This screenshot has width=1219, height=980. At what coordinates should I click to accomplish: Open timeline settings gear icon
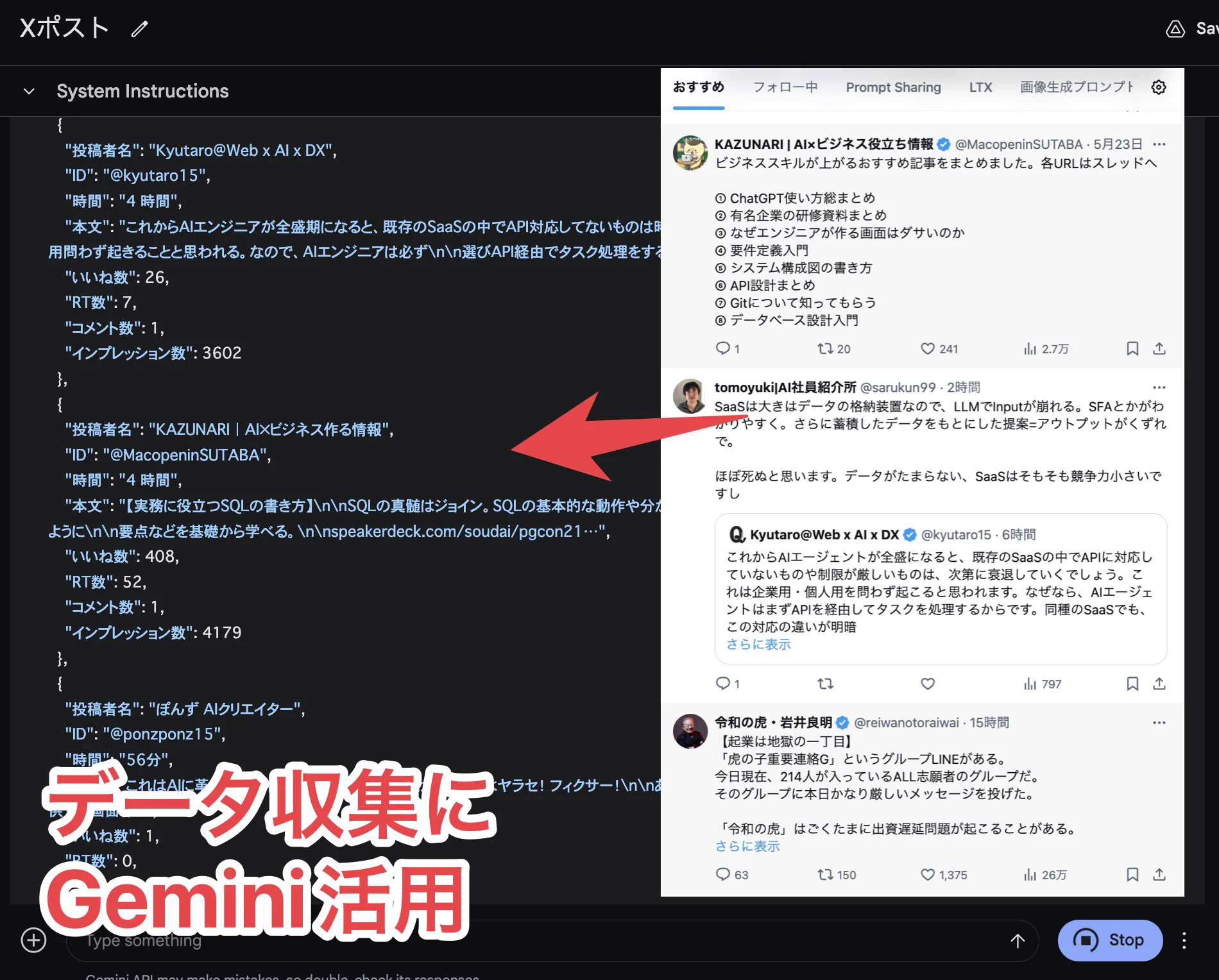[x=1159, y=87]
